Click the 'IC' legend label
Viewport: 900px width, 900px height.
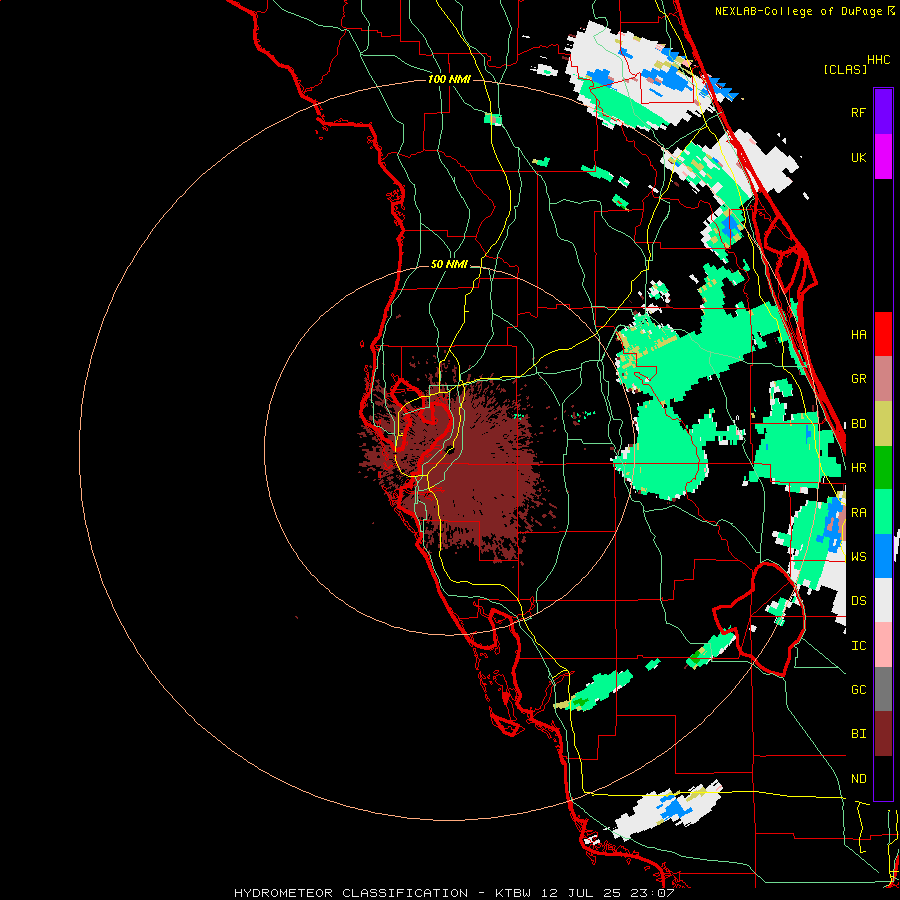[858, 646]
